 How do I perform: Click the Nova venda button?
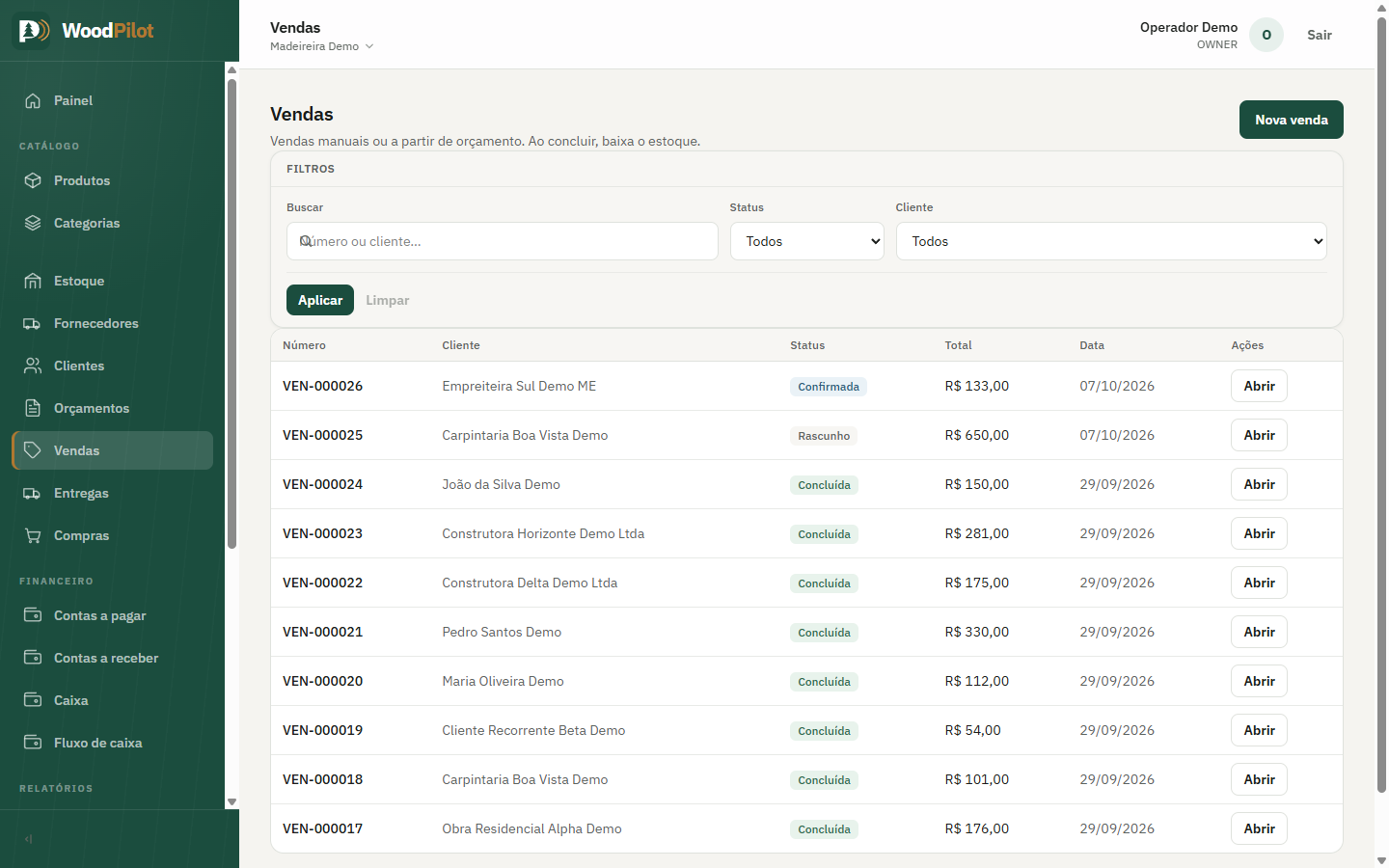(x=1292, y=120)
